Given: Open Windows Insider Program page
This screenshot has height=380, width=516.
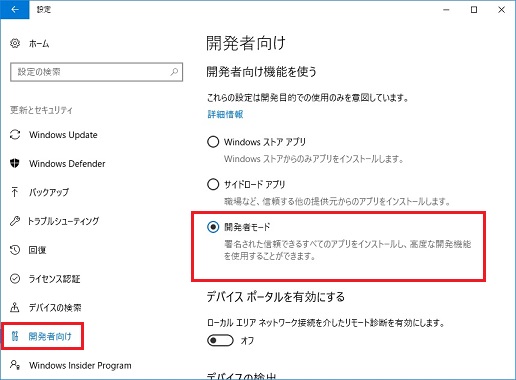Looking at the screenshot, I should (80, 365).
